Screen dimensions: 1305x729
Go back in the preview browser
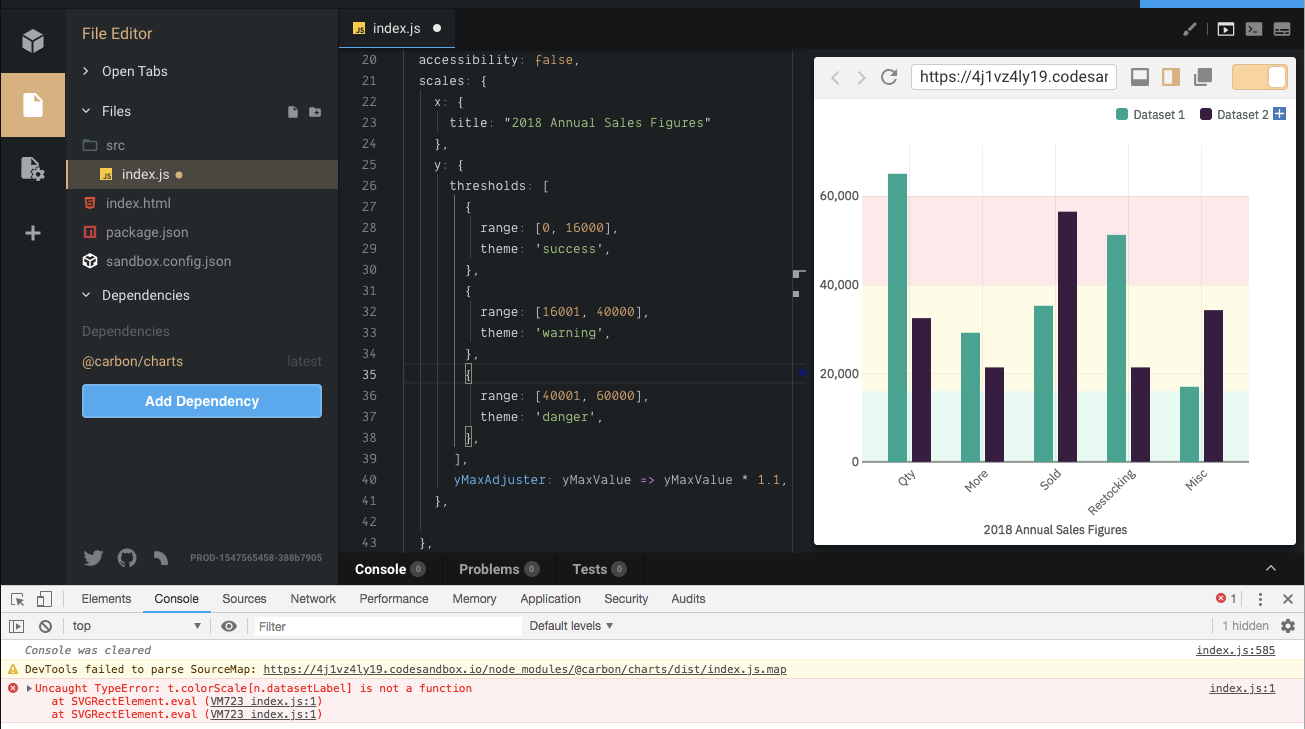point(836,77)
